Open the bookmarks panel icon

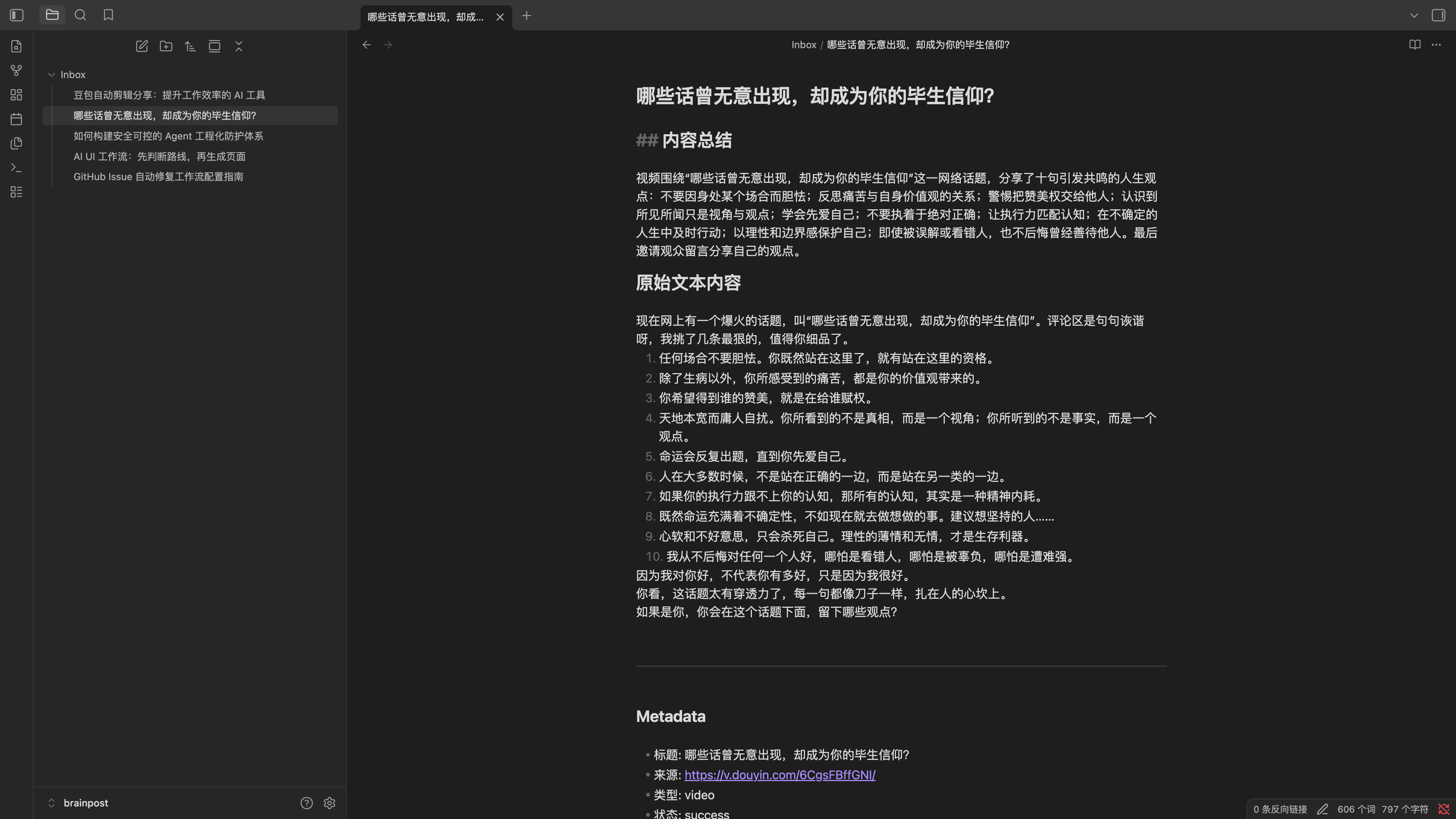108,15
